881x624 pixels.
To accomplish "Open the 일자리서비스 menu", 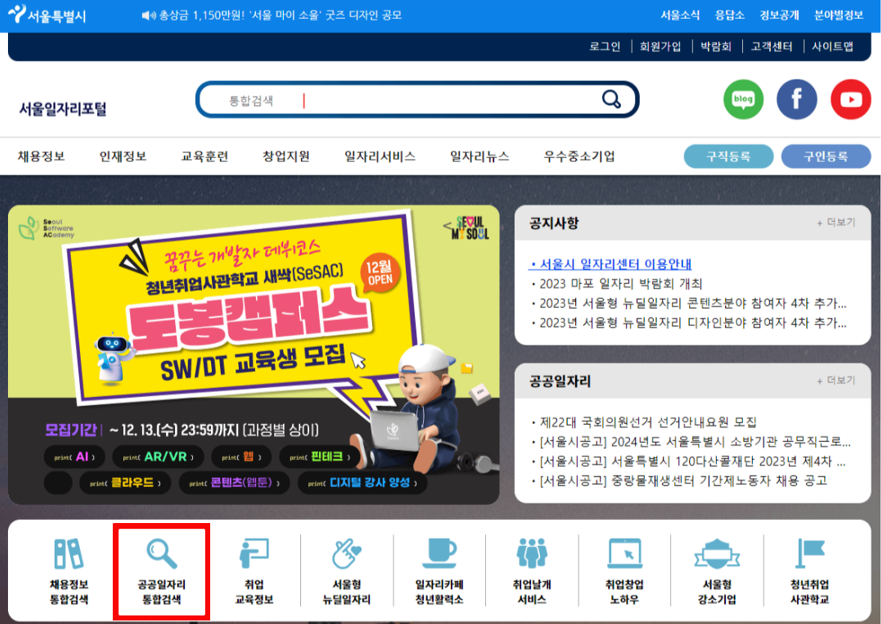I will pyautogui.click(x=380, y=156).
